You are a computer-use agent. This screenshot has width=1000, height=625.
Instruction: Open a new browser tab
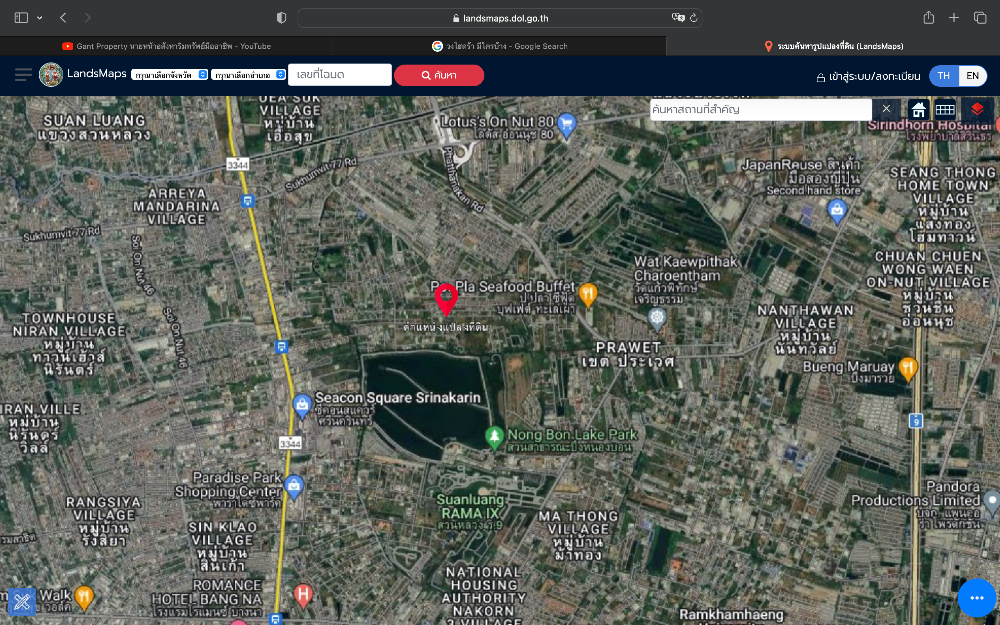tap(953, 18)
